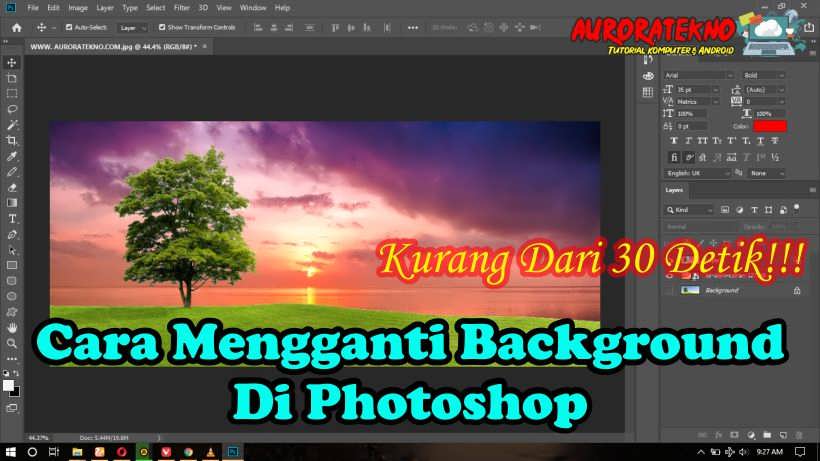
Task: Select the Crop tool
Action: pyautogui.click(x=12, y=140)
